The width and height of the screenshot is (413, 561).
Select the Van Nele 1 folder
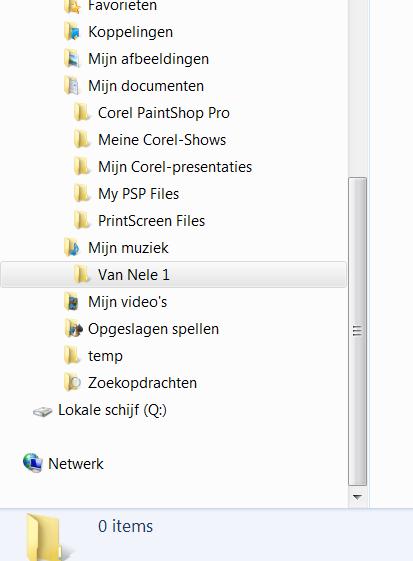(x=174, y=275)
